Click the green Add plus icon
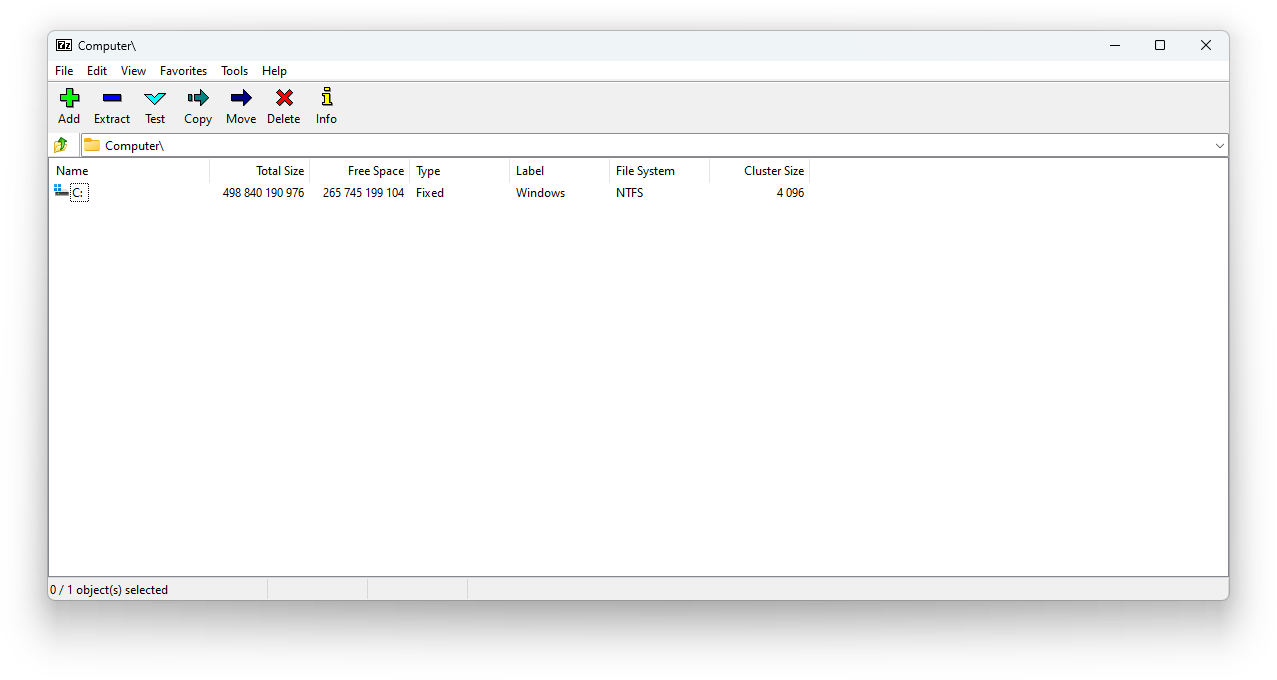The width and height of the screenshot is (1277, 680). point(69,98)
